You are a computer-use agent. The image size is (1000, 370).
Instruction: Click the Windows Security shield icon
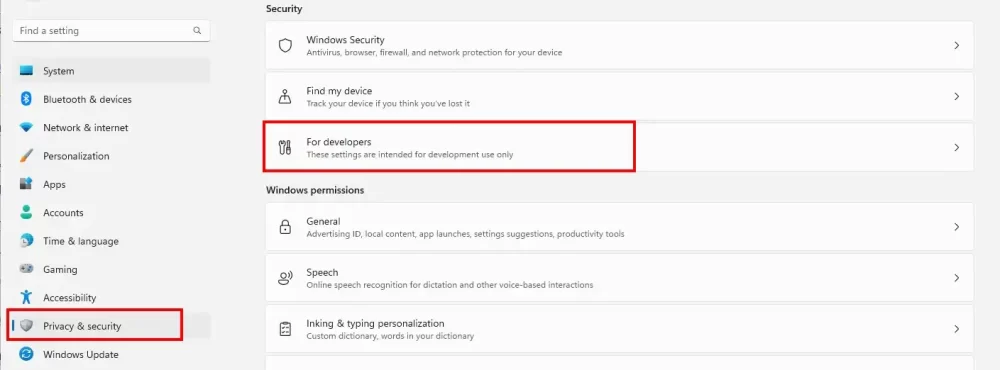click(x=285, y=45)
